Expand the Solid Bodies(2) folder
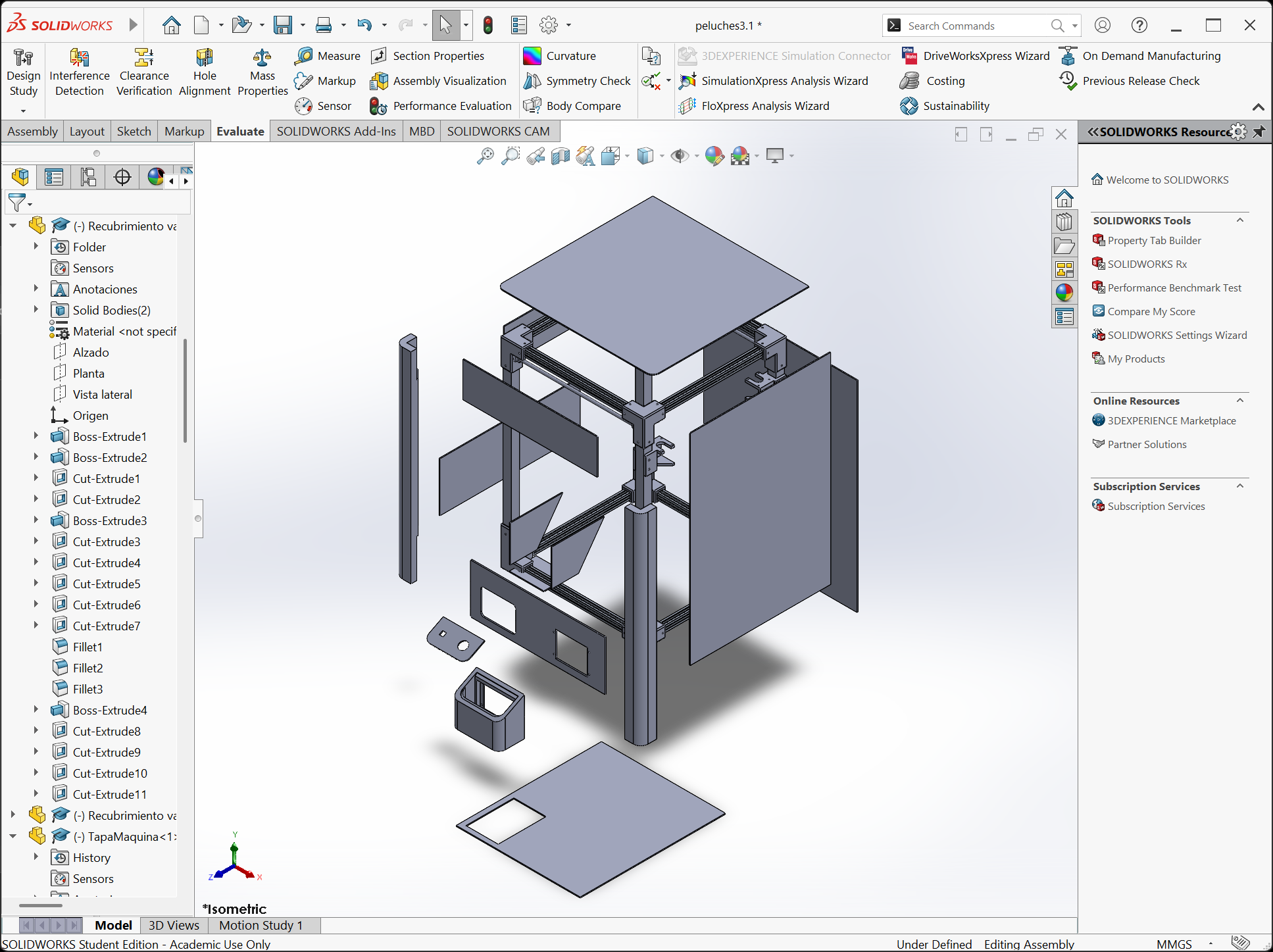The width and height of the screenshot is (1273, 952). click(x=36, y=309)
